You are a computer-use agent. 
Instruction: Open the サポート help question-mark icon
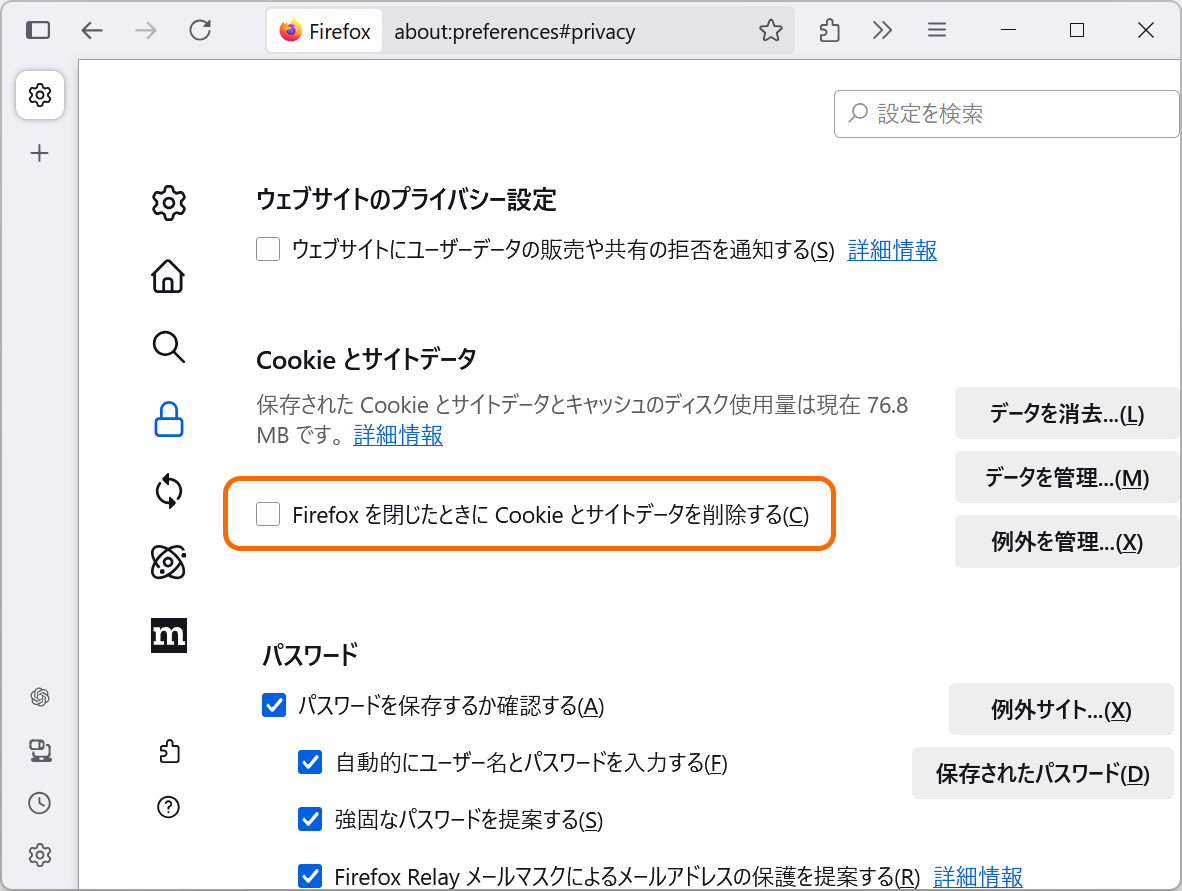click(169, 808)
